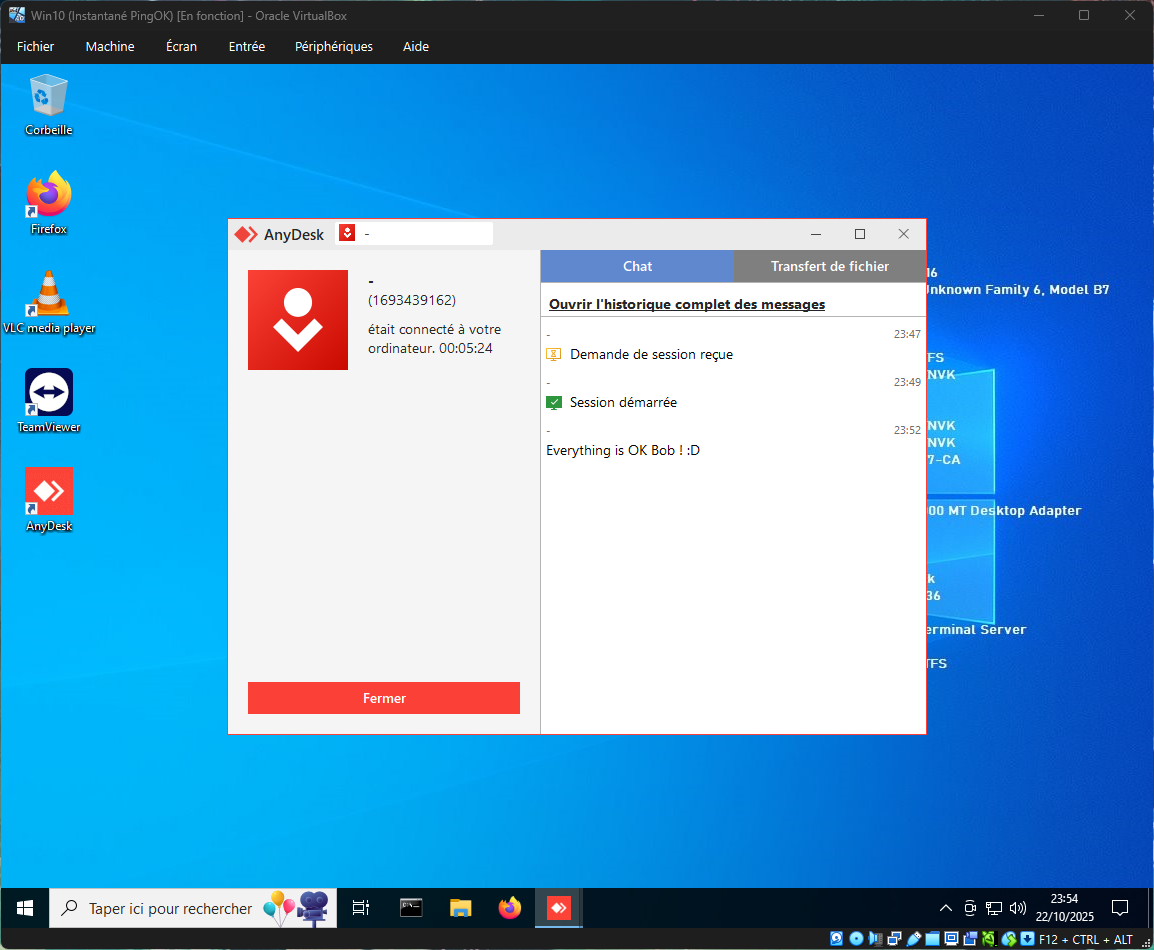
Task: Click the AnyDesk taskbar icon
Action: tap(558, 908)
